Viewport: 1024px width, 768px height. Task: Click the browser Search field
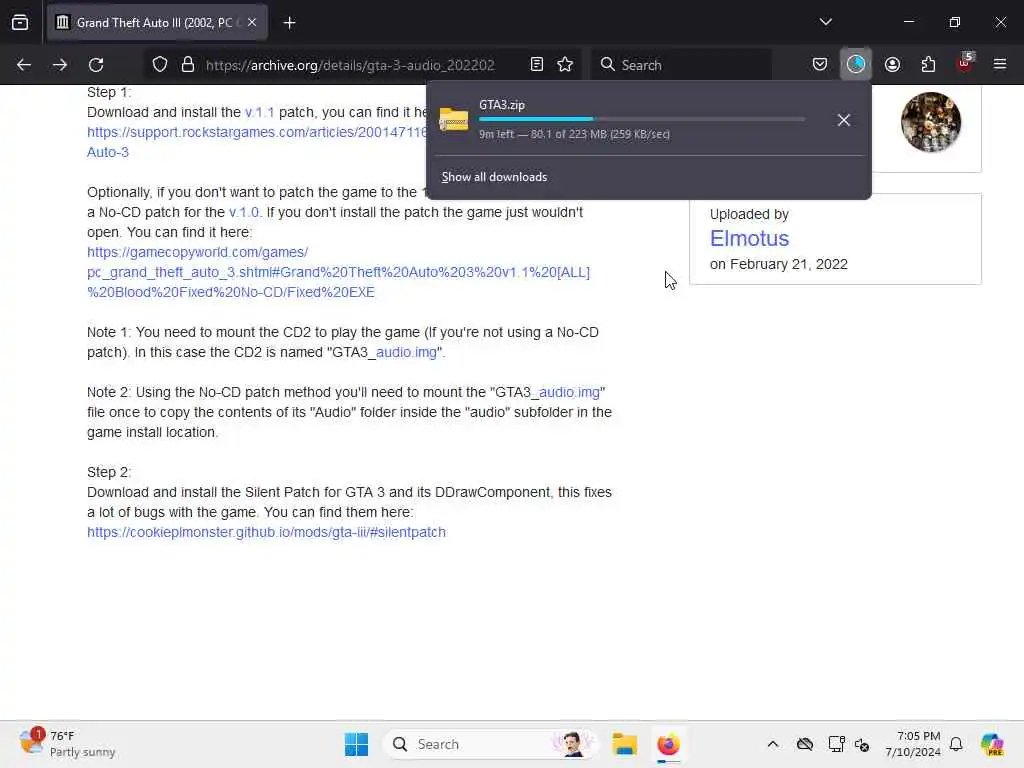coord(681,65)
